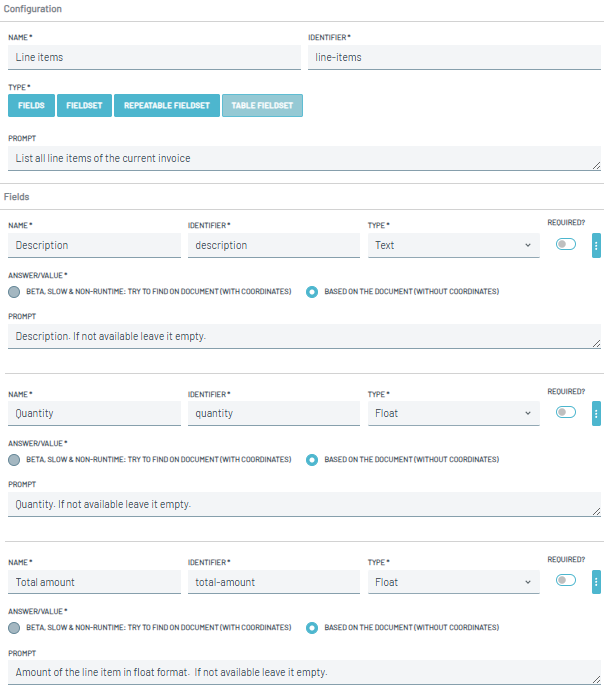
Task: Choose the Repeatable Fieldset type
Action: [167, 106]
